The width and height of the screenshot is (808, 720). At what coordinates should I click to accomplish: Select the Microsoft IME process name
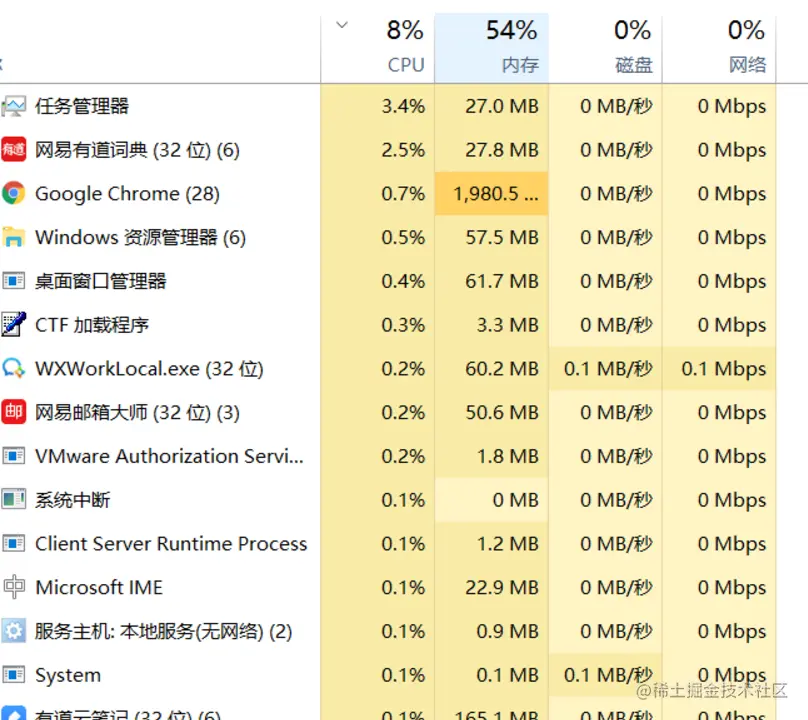[99, 588]
